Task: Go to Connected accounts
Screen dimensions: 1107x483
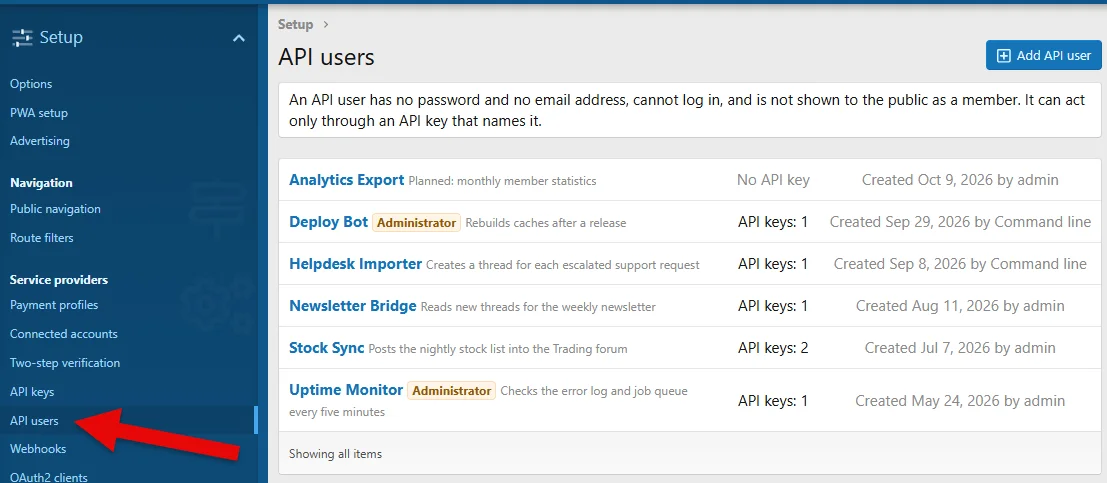Action: click(x=64, y=334)
